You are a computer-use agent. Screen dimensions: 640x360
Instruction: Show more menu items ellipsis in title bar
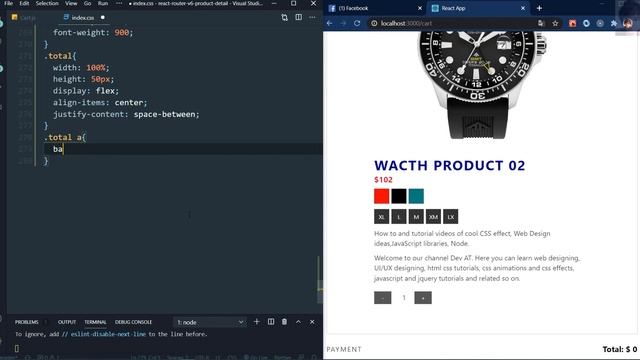(x=119, y=3)
